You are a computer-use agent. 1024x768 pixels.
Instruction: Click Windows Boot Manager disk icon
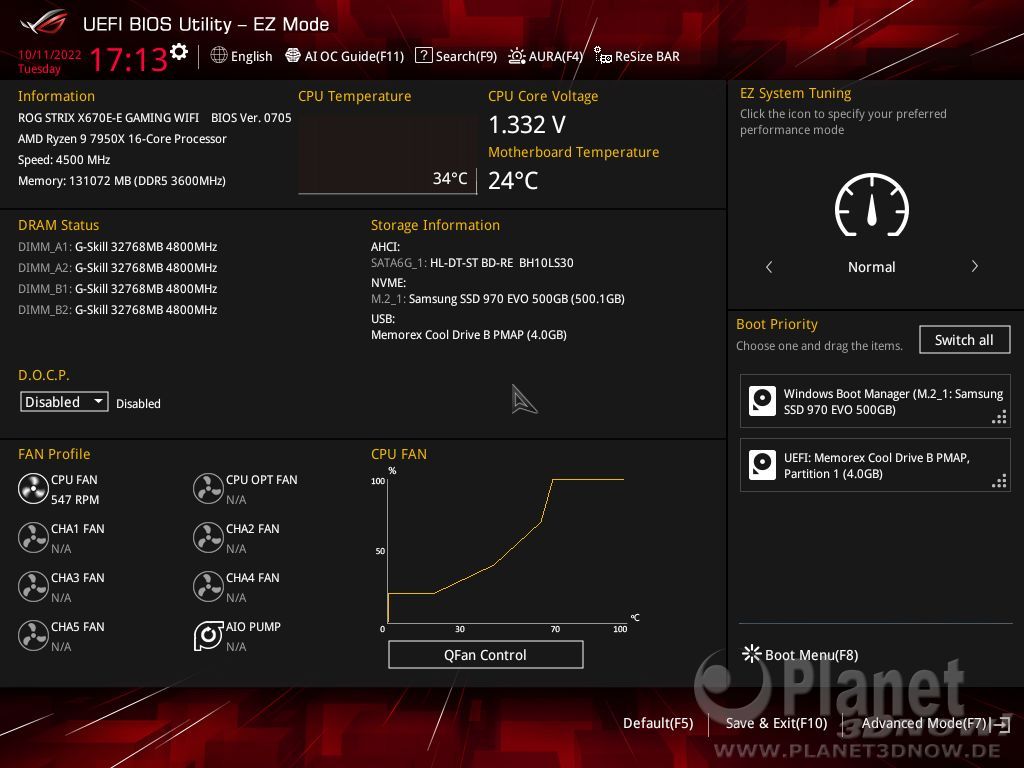(761, 401)
